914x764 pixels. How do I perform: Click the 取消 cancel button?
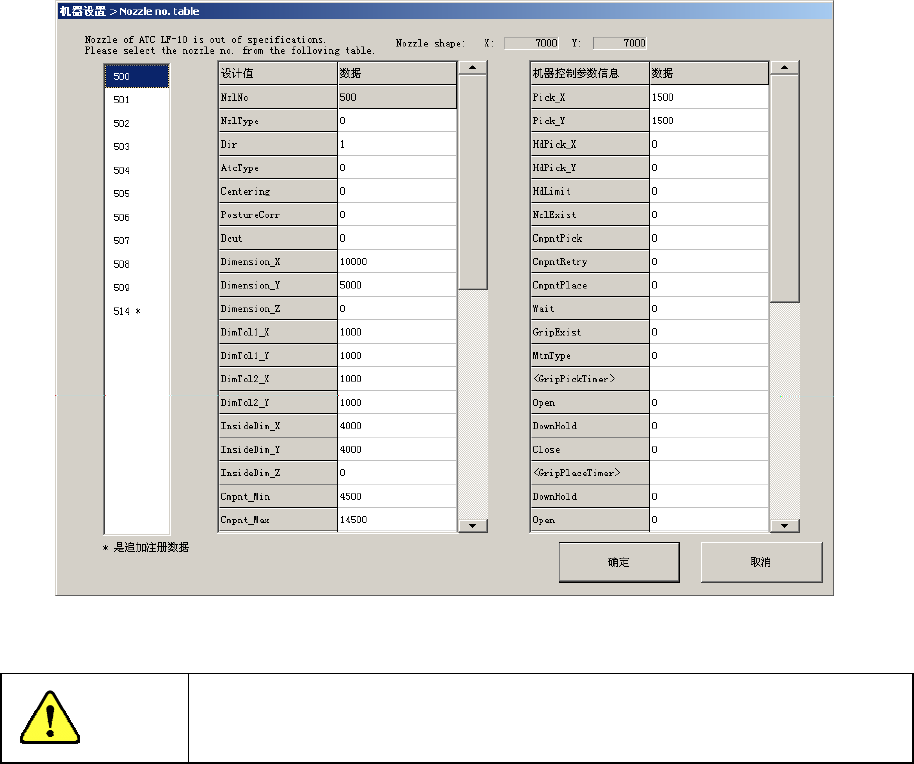(x=761, y=562)
